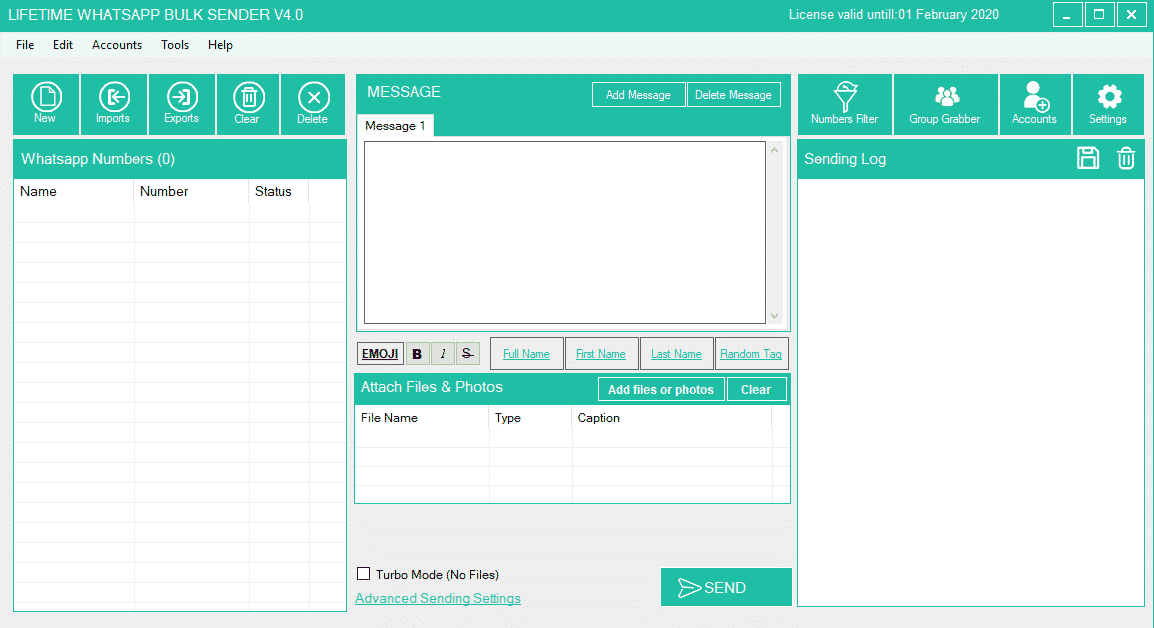This screenshot has width=1154, height=628.
Task: Apply bold formatting to the message
Action: 416,353
